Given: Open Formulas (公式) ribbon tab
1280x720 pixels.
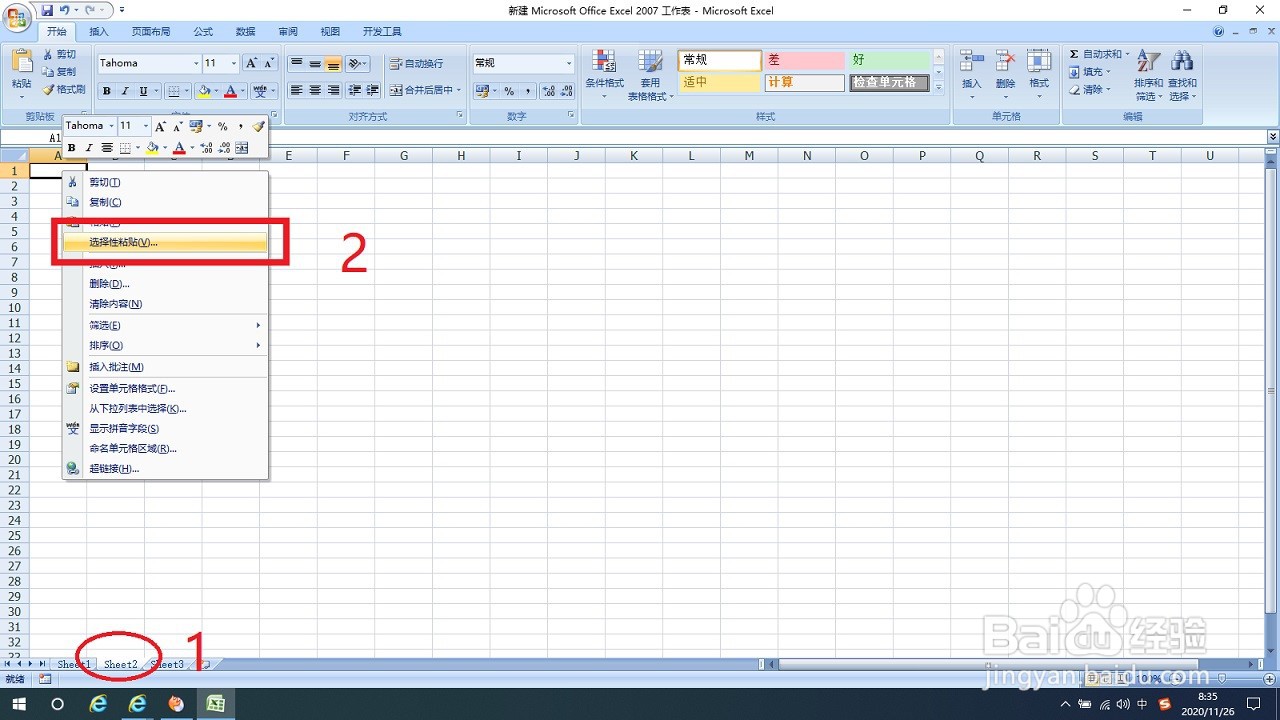Looking at the screenshot, I should tap(203, 32).
